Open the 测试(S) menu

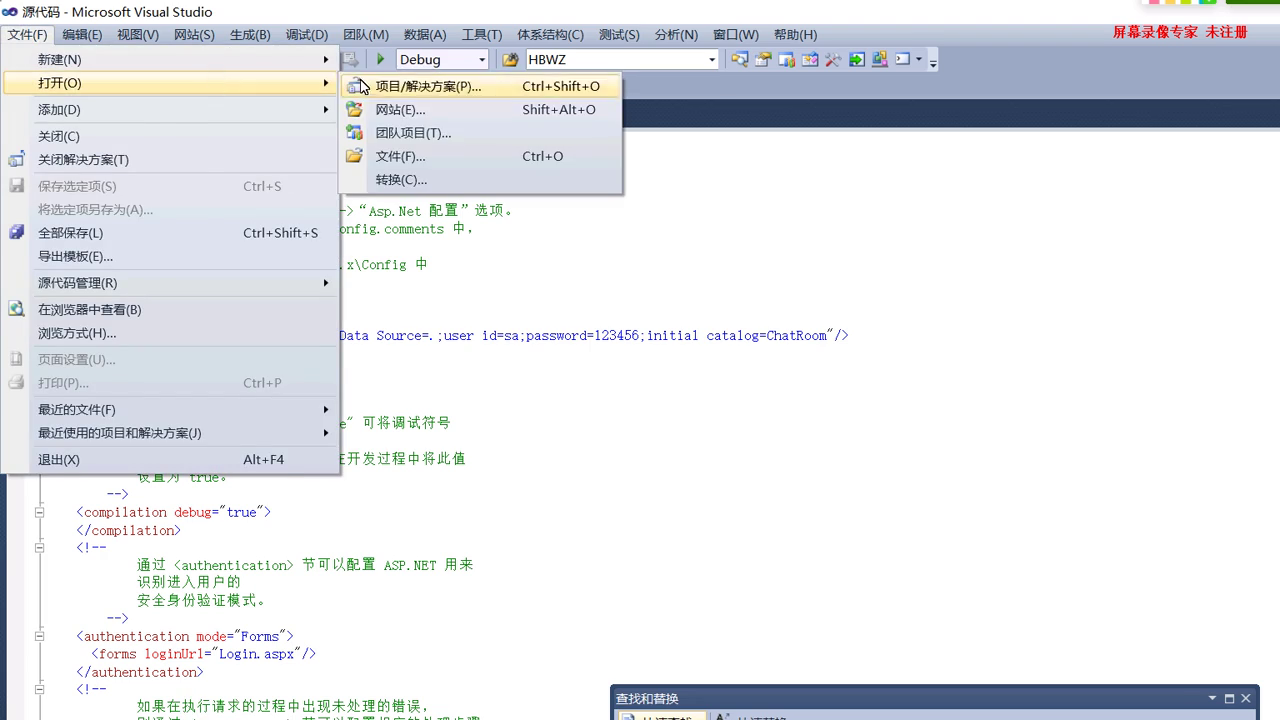click(x=619, y=35)
